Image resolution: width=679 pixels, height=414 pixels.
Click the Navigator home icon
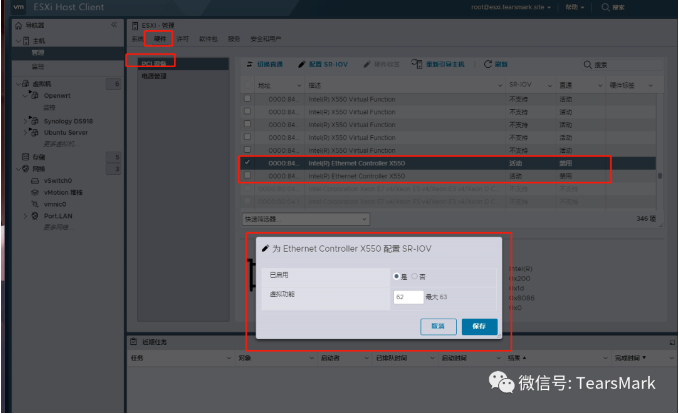click(x=18, y=26)
